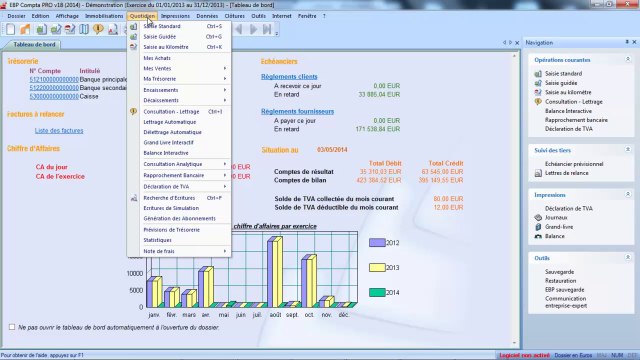Viewport: 640px width, 360px height.
Task: Select Statistiques menu entry
Action: tap(179, 240)
